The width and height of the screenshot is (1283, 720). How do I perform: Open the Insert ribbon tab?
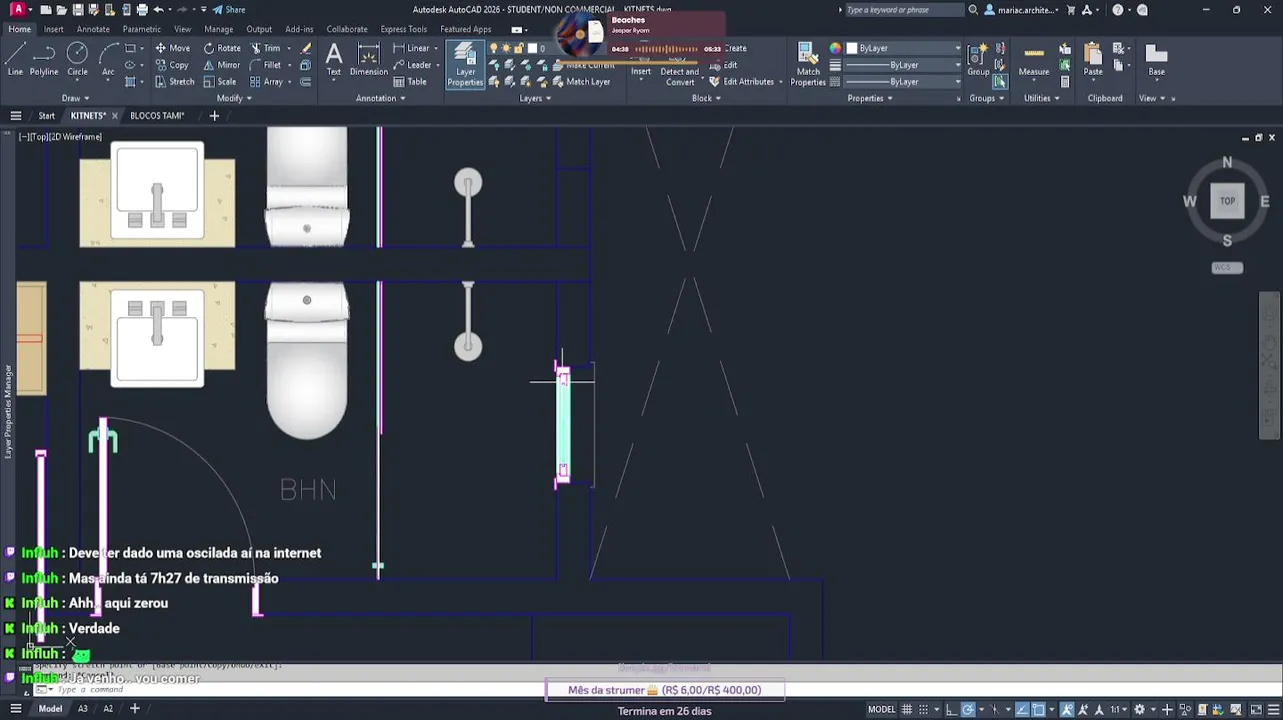coord(54,29)
